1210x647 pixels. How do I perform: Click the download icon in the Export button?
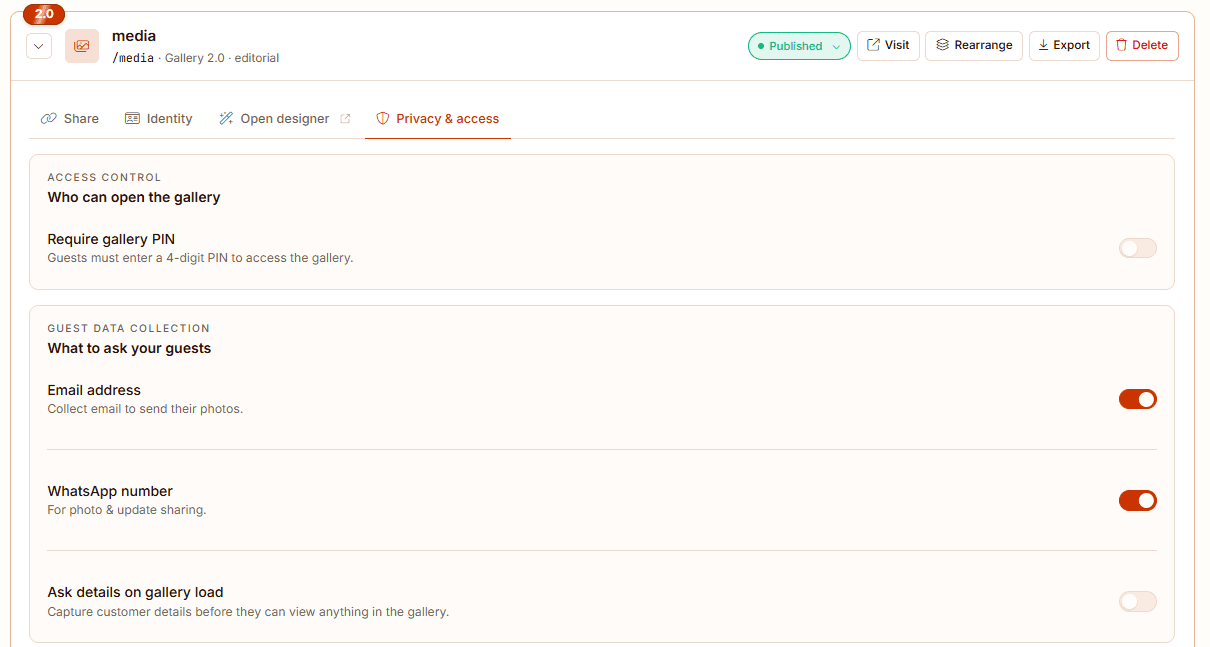(1043, 45)
